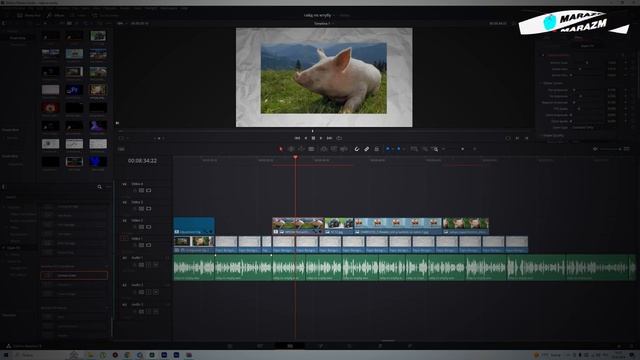Adjust the monitor volume slider
Image resolution: width=640 pixels, height=360 pixels.
[609, 149]
